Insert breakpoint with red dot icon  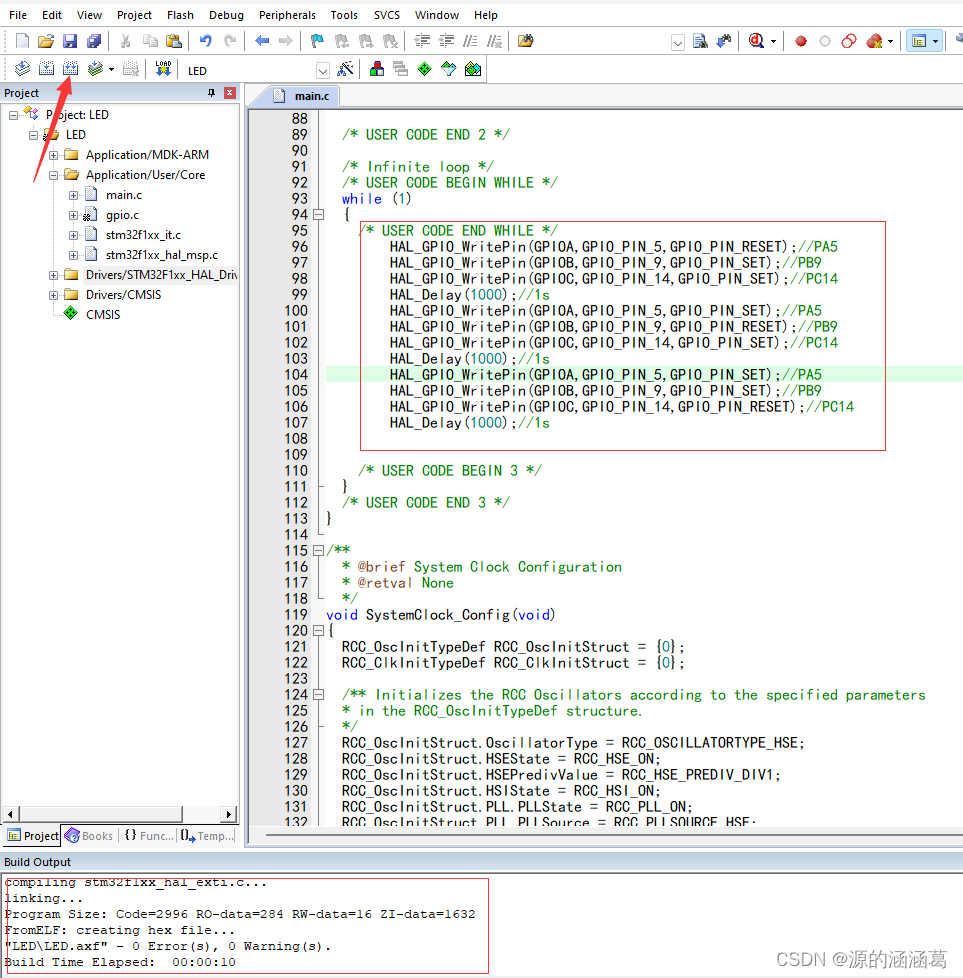(x=801, y=41)
